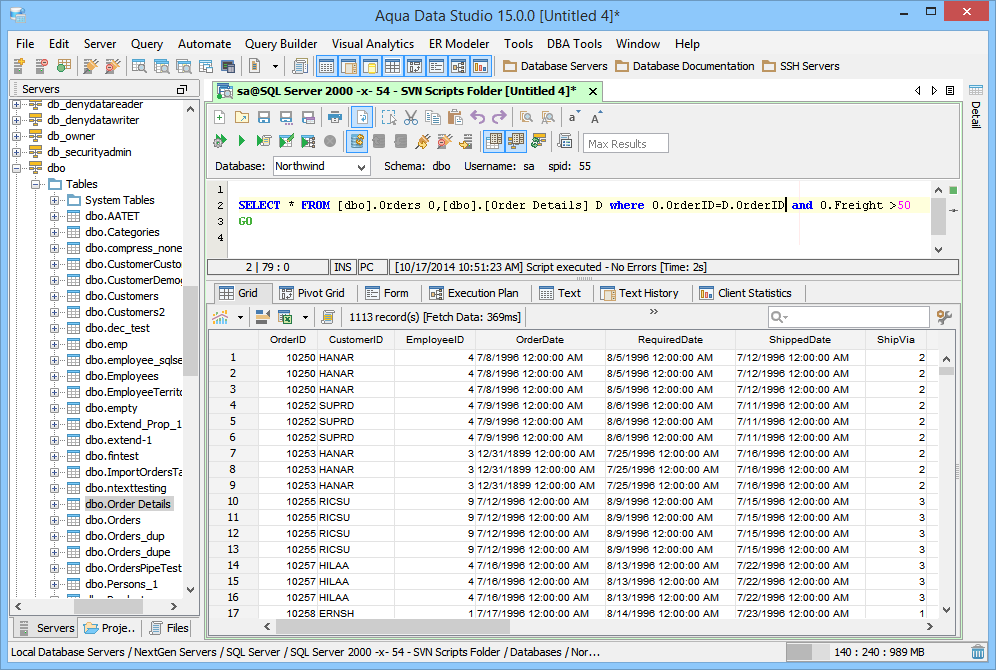Screen dimensions: 996x670
Task: Click the Cut scissors icon
Action: pyautogui.click(x=411, y=117)
